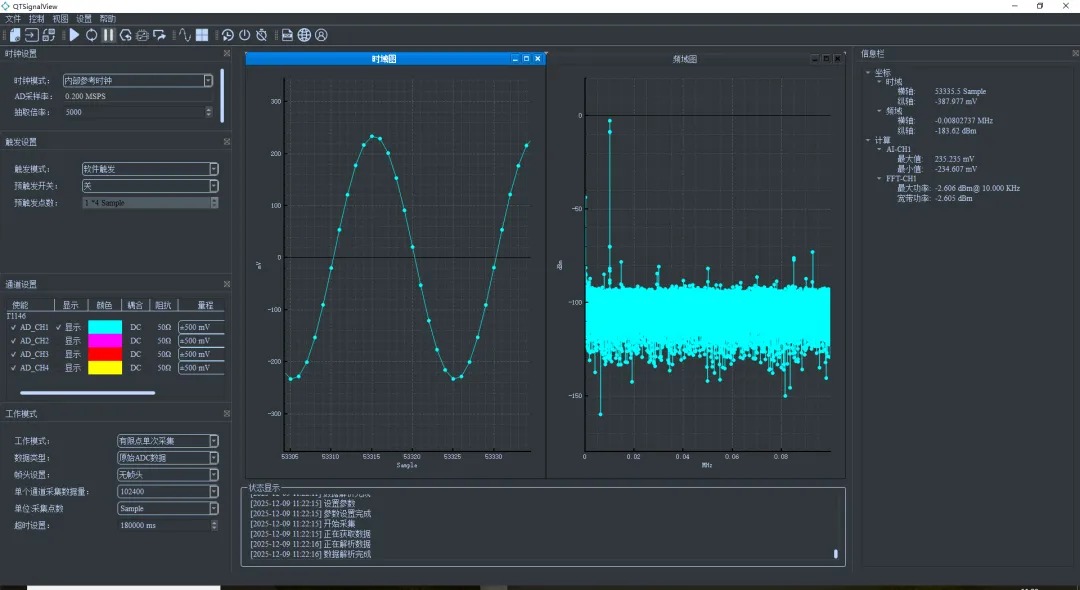Close the 触发设置 panel
This screenshot has height=590, width=1080.
point(226,142)
